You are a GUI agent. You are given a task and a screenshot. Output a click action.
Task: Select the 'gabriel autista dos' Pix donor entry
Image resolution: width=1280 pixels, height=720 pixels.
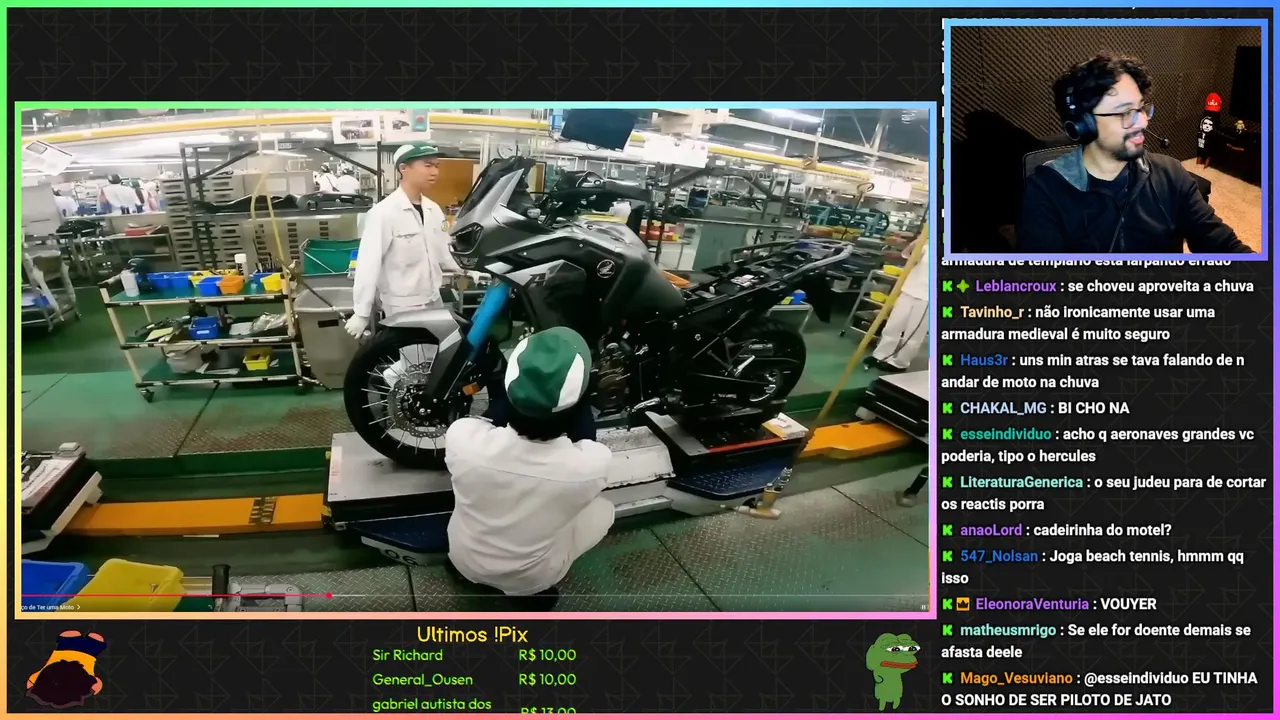(x=432, y=704)
